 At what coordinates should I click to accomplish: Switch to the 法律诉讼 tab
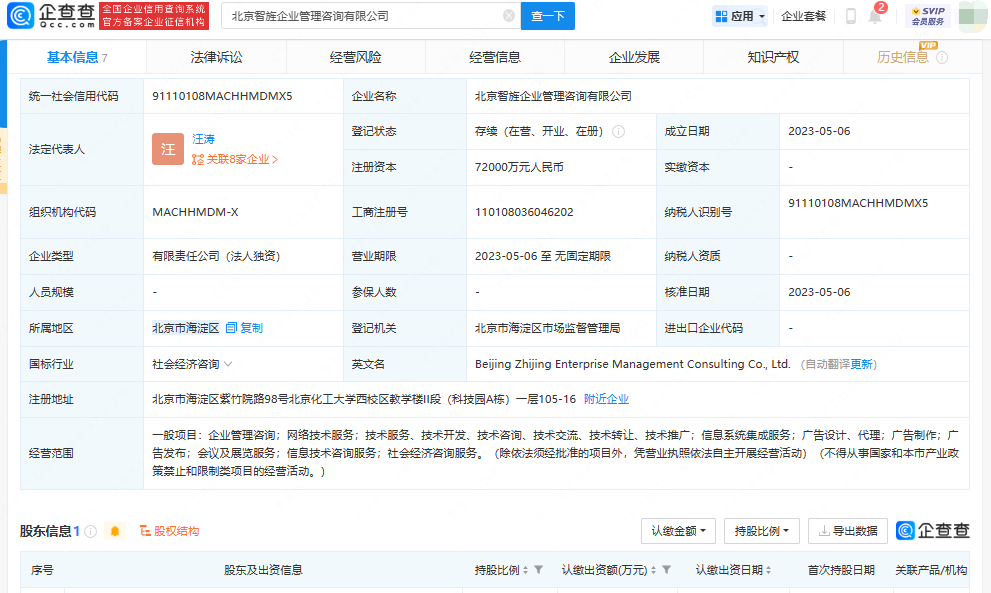(216, 58)
